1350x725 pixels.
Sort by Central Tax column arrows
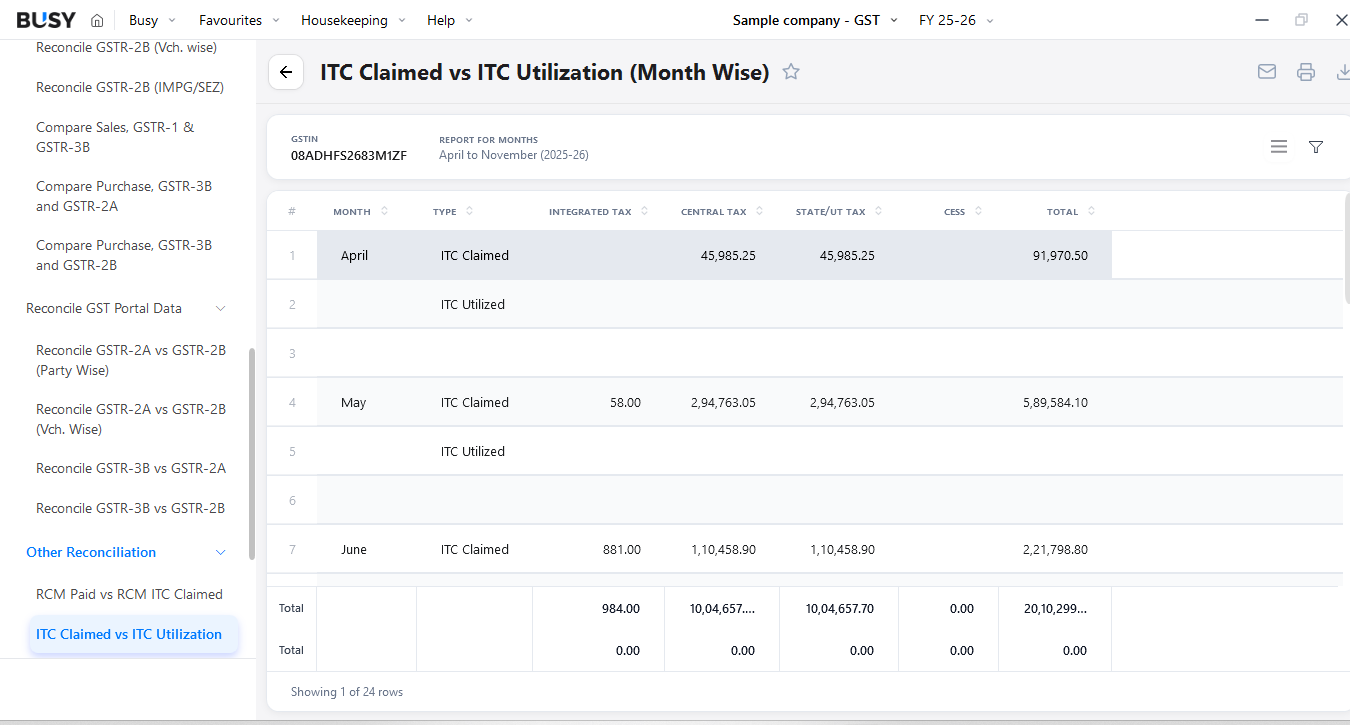pyautogui.click(x=759, y=211)
